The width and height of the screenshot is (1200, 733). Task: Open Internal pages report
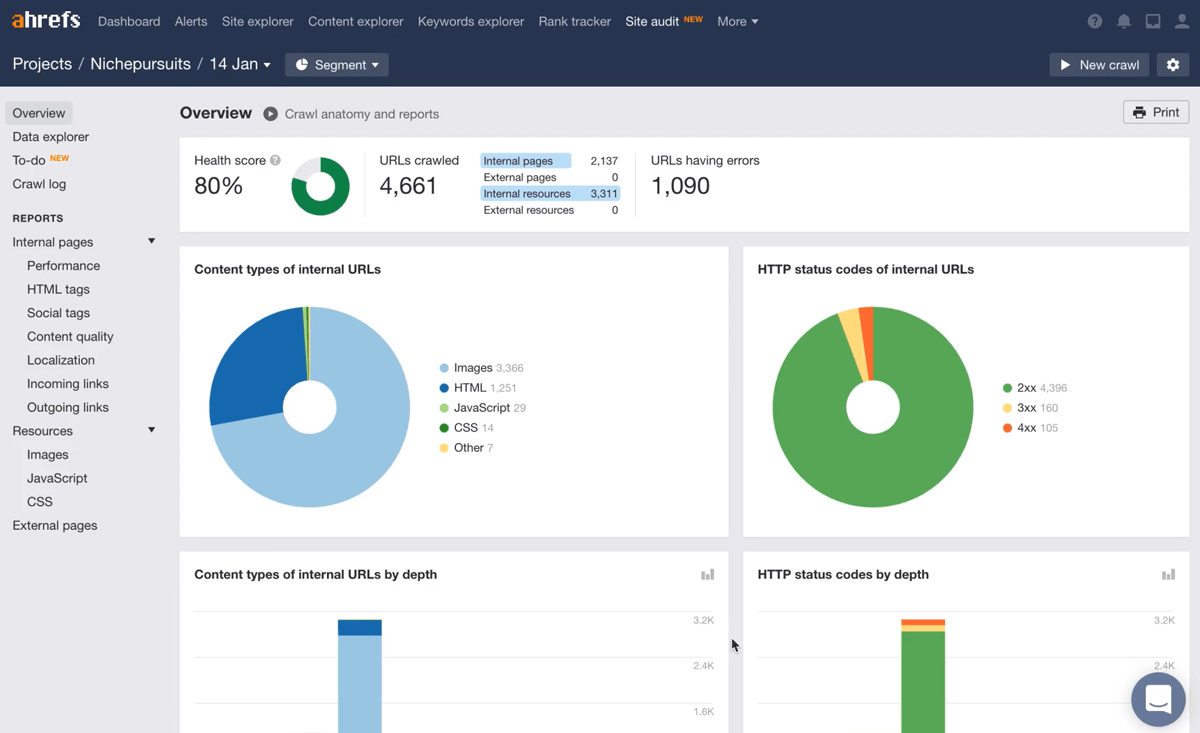pyautogui.click(x=53, y=242)
